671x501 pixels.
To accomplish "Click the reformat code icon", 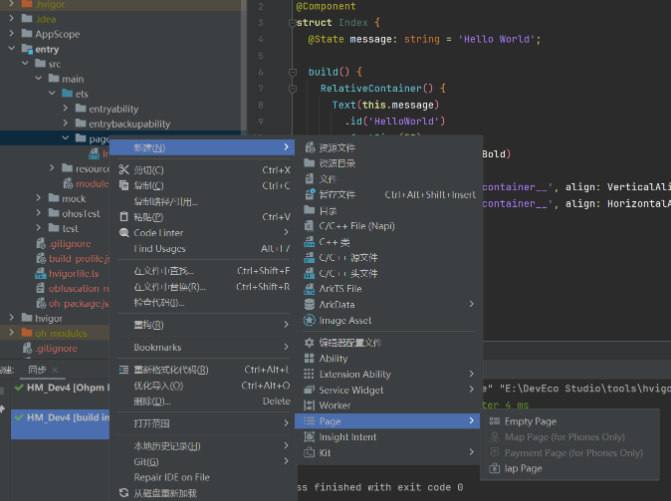I will (124, 370).
